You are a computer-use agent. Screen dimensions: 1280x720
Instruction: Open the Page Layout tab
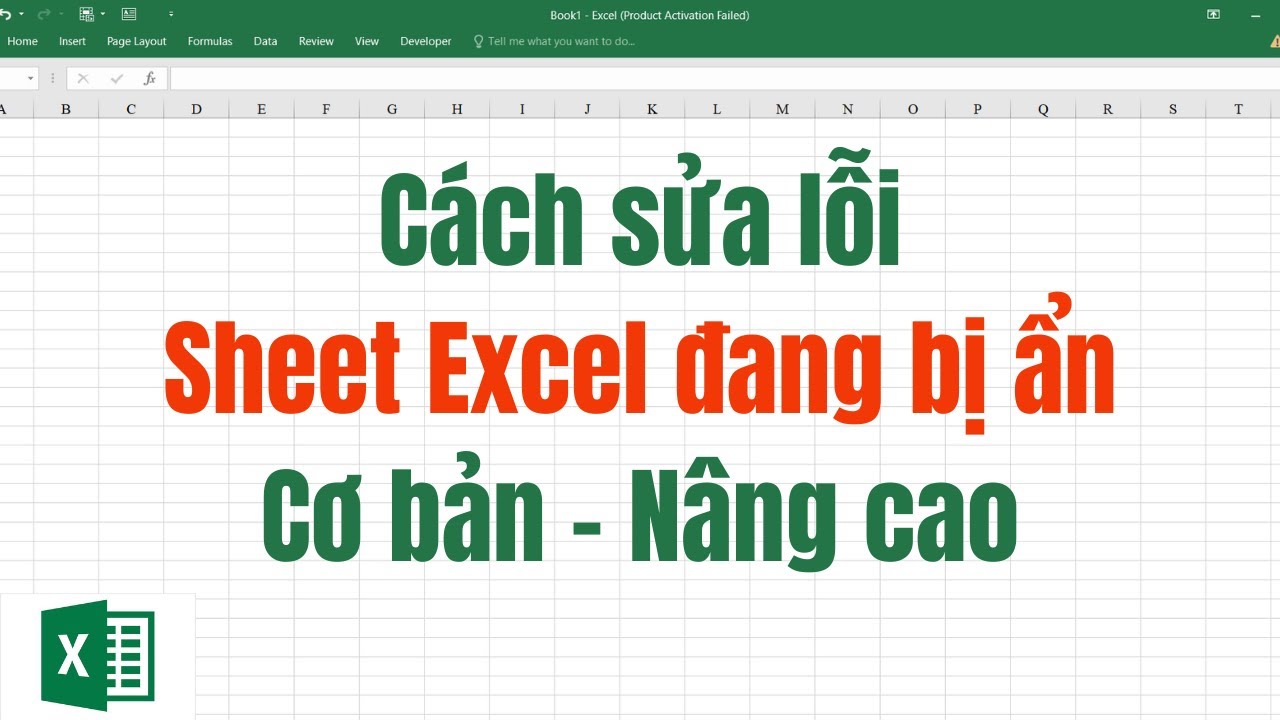(137, 41)
